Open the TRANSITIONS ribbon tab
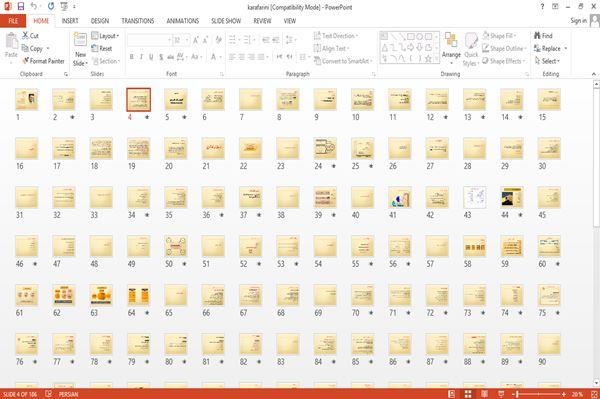This screenshot has width=600, height=399. [138, 21]
